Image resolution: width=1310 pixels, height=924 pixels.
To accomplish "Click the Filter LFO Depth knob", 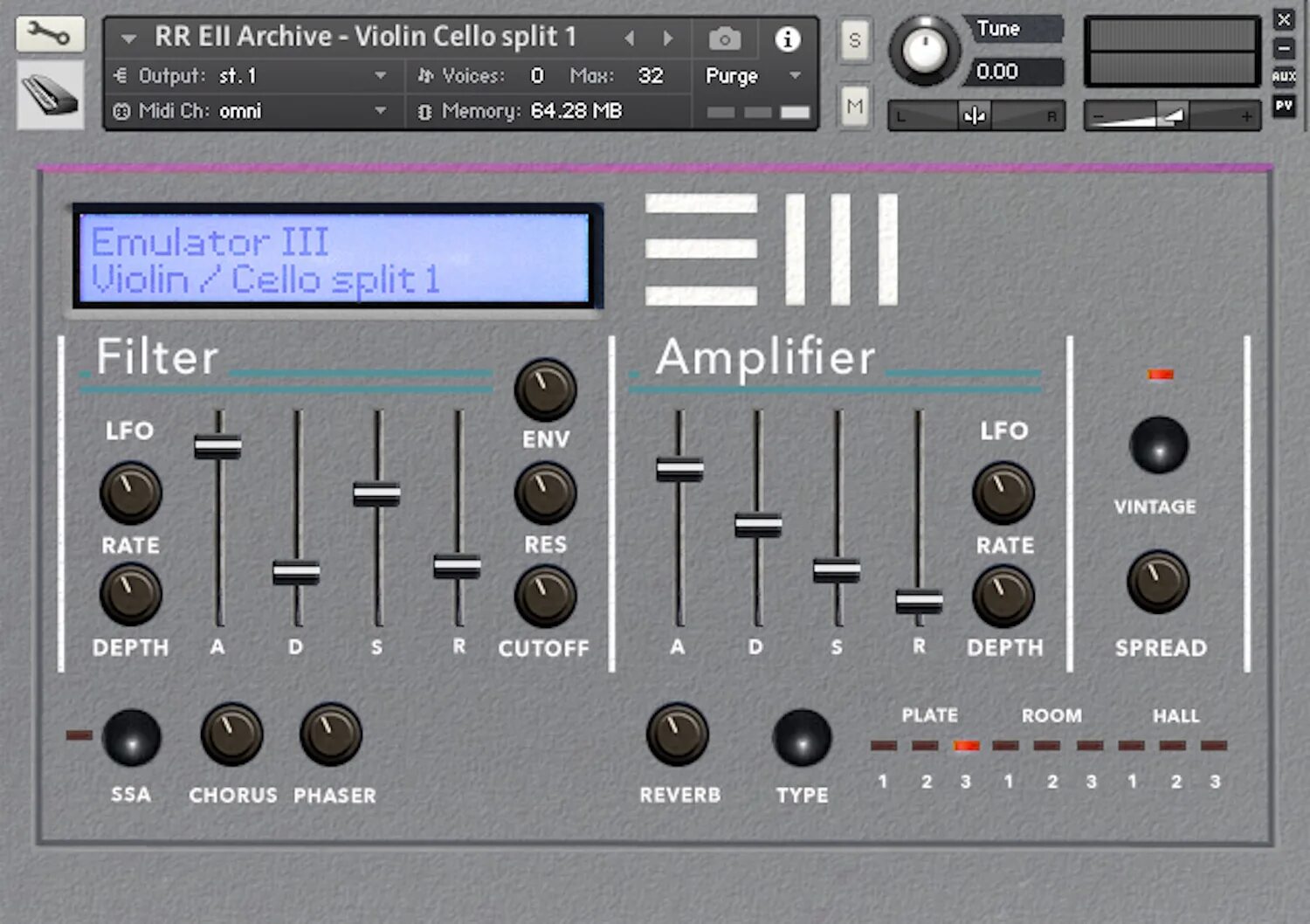I will 131,595.
